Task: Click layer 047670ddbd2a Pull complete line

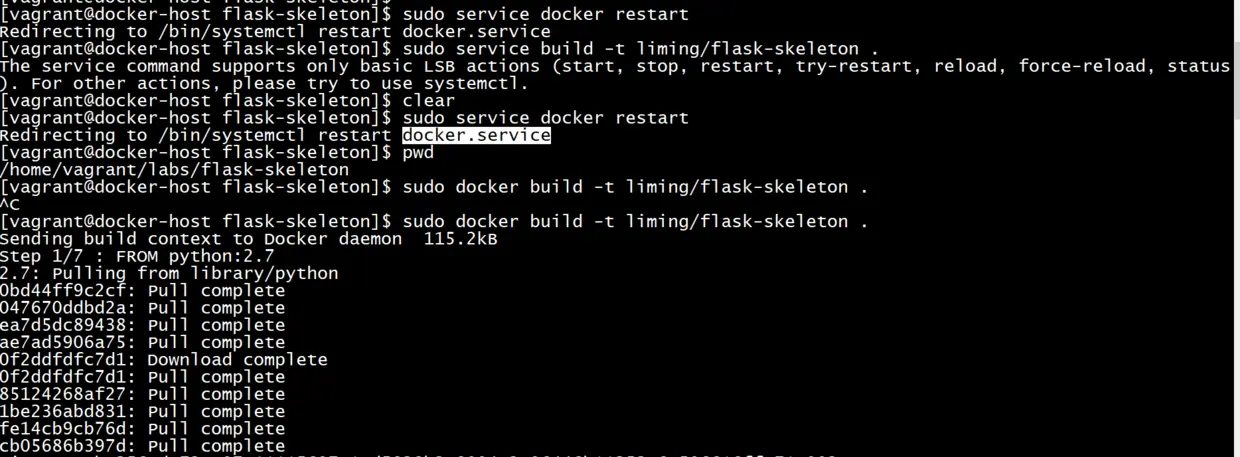Action: click(x=142, y=308)
